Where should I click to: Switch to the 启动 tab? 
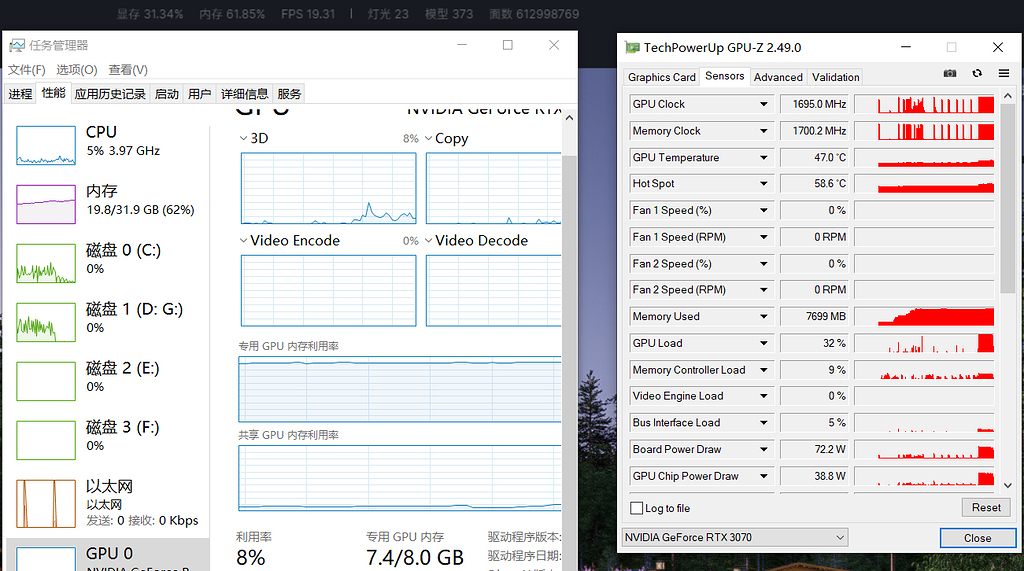pyautogui.click(x=167, y=94)
